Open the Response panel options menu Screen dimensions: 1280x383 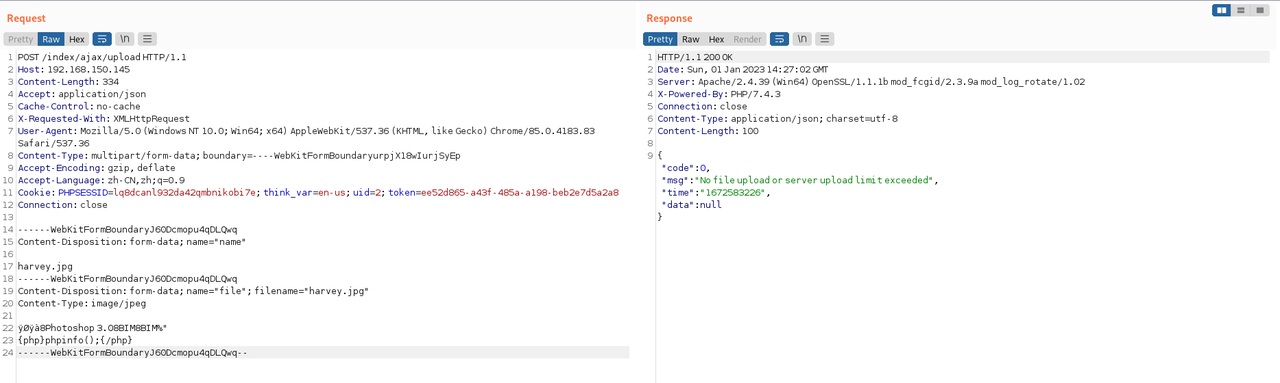point(825,39)
